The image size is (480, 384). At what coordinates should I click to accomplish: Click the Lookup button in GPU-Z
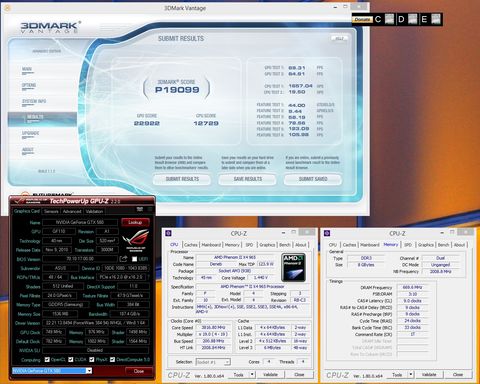tap(135, 222)
